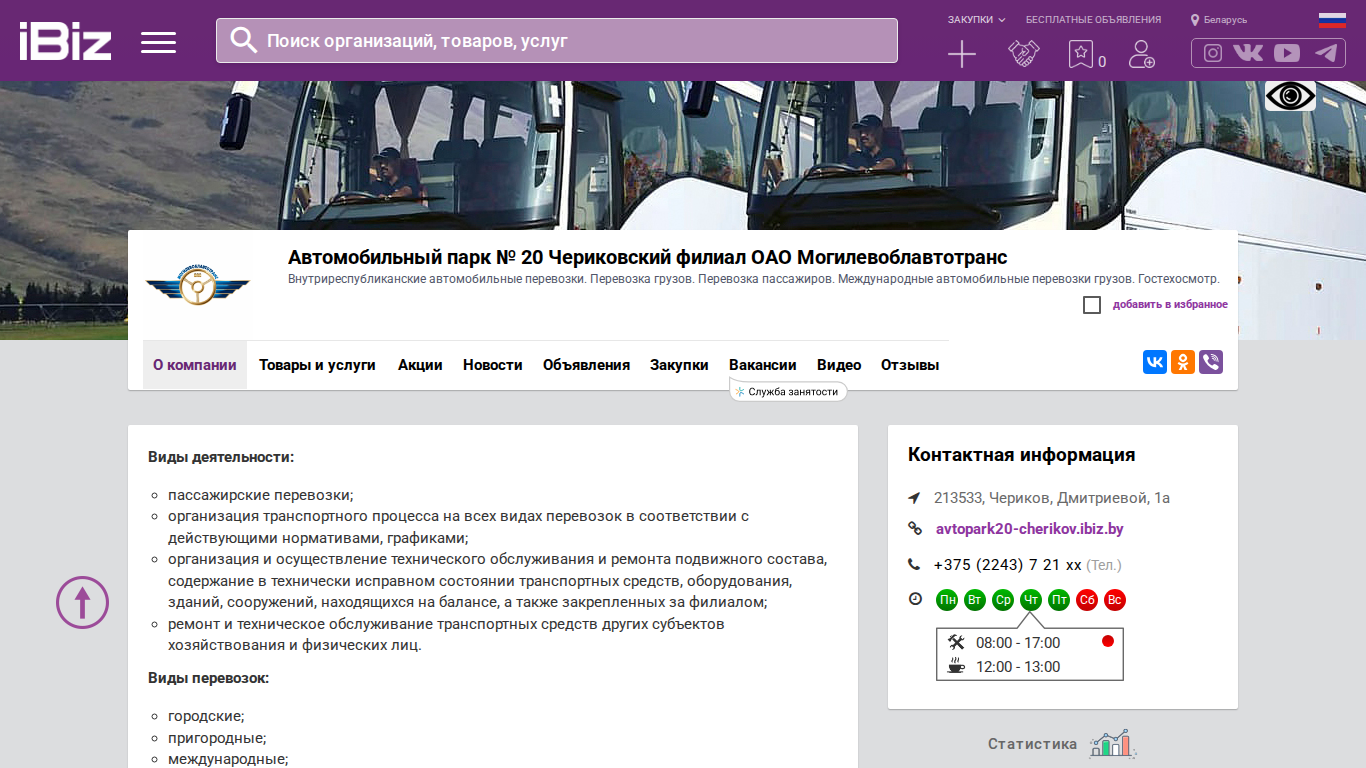The image size is (1366, 768).
Task: Open the Вакансии tab
Action: 763,365
